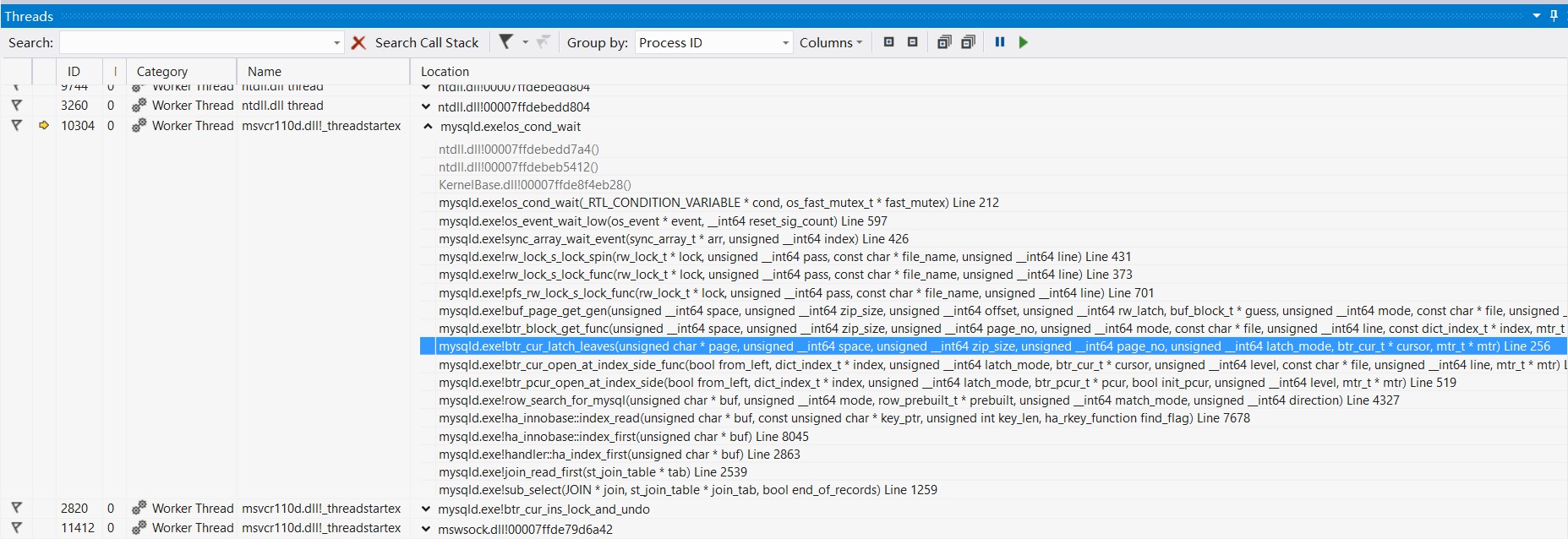Select the btr_cur_latch_leaves Line 256 frame

click(994, 346)
